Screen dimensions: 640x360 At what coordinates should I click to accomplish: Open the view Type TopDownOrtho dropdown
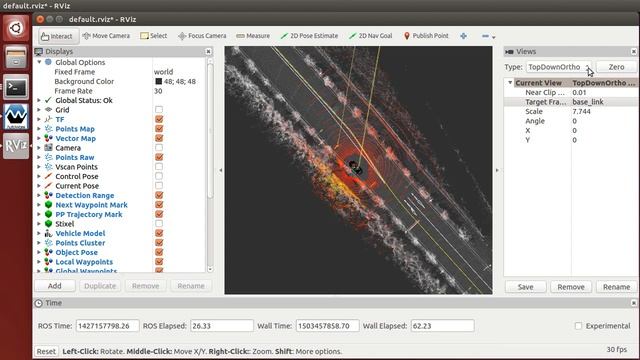click(558, 67)
